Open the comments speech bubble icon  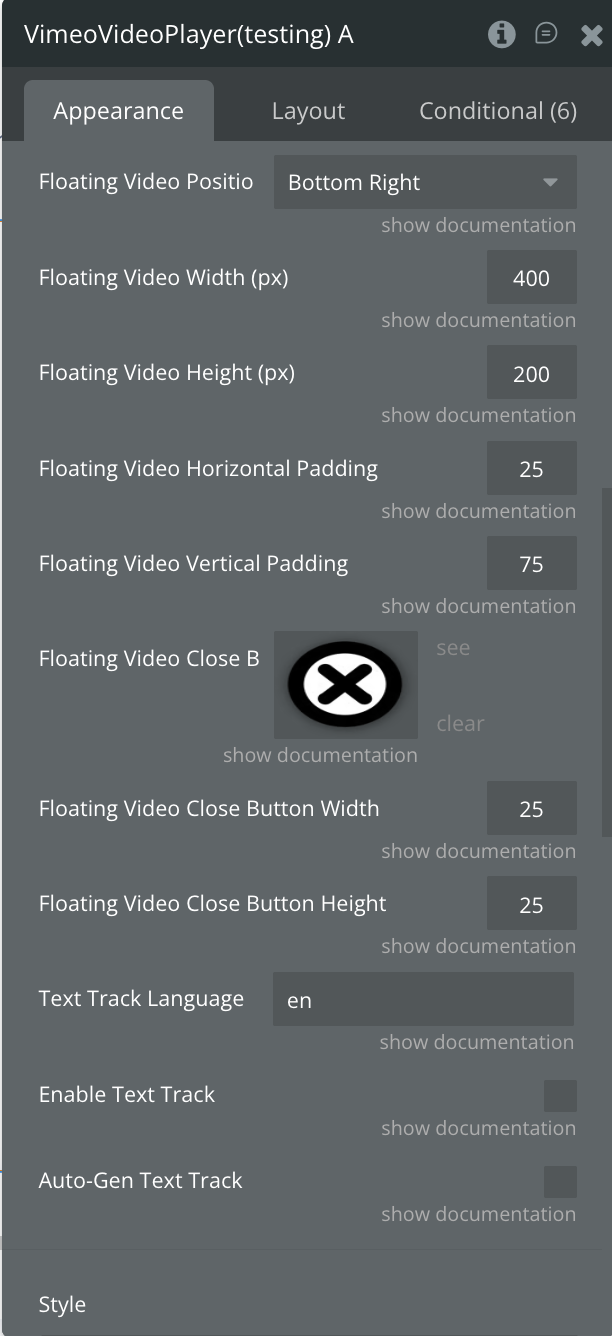(x=546, y=34)
